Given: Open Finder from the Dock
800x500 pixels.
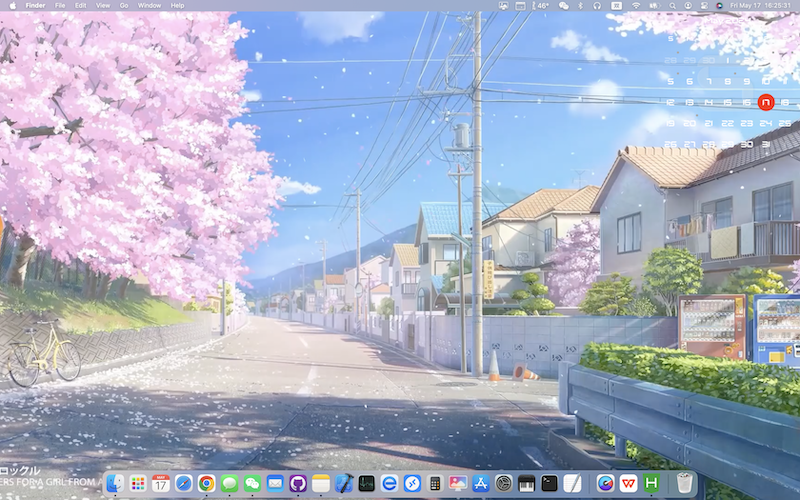Looking at the screenshot, I should click(115, 483).
